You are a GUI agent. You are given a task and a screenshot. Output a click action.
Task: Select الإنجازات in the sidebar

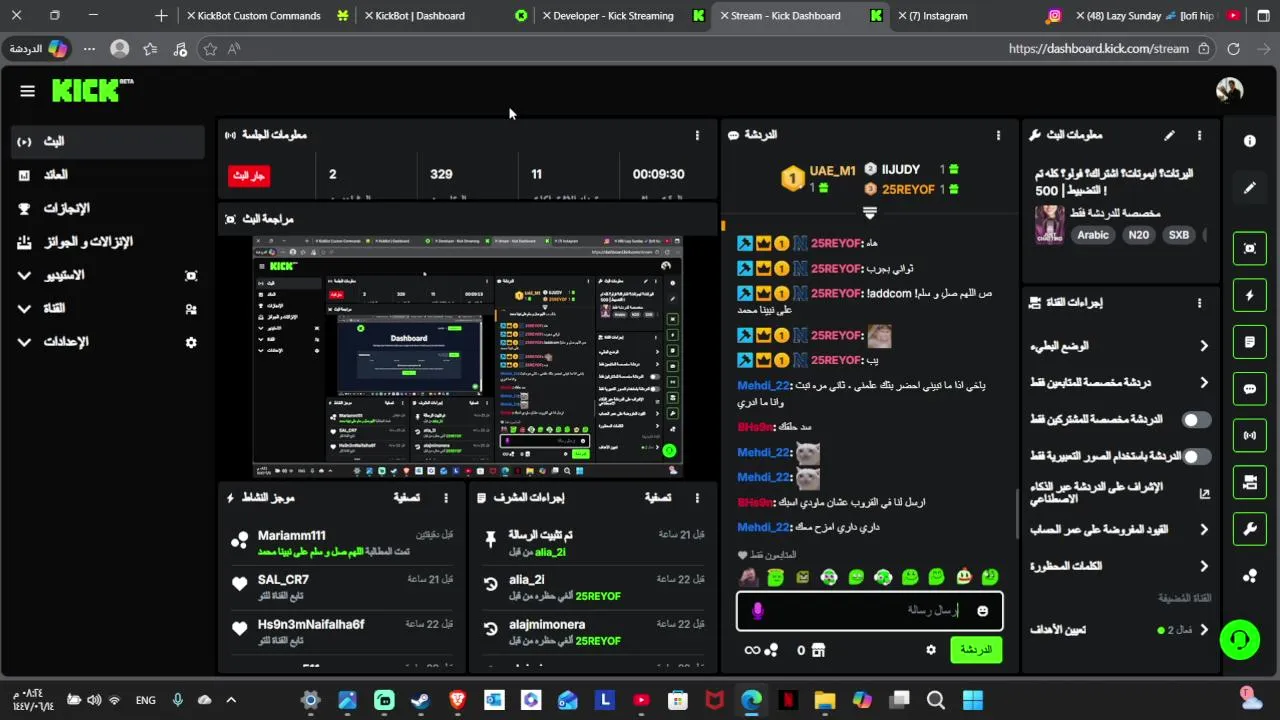click(107, 209)
